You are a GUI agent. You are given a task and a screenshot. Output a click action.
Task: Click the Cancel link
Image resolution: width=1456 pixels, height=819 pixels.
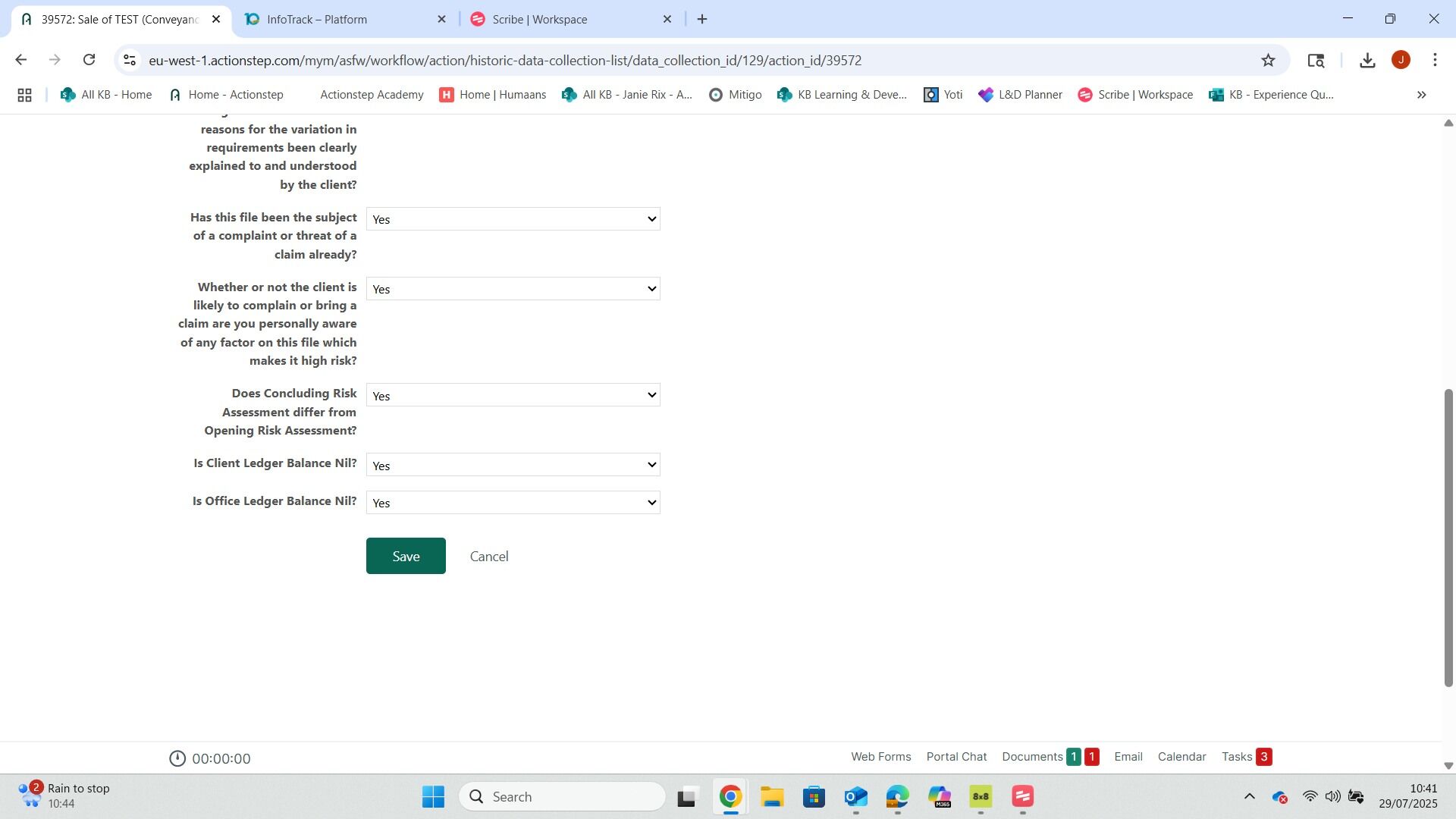pos(489,557)
